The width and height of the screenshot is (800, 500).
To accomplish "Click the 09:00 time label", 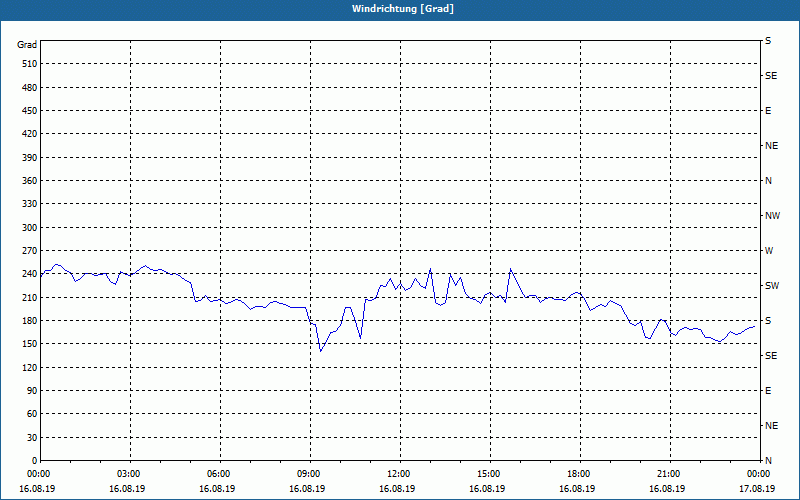I will tap(309, 474).
